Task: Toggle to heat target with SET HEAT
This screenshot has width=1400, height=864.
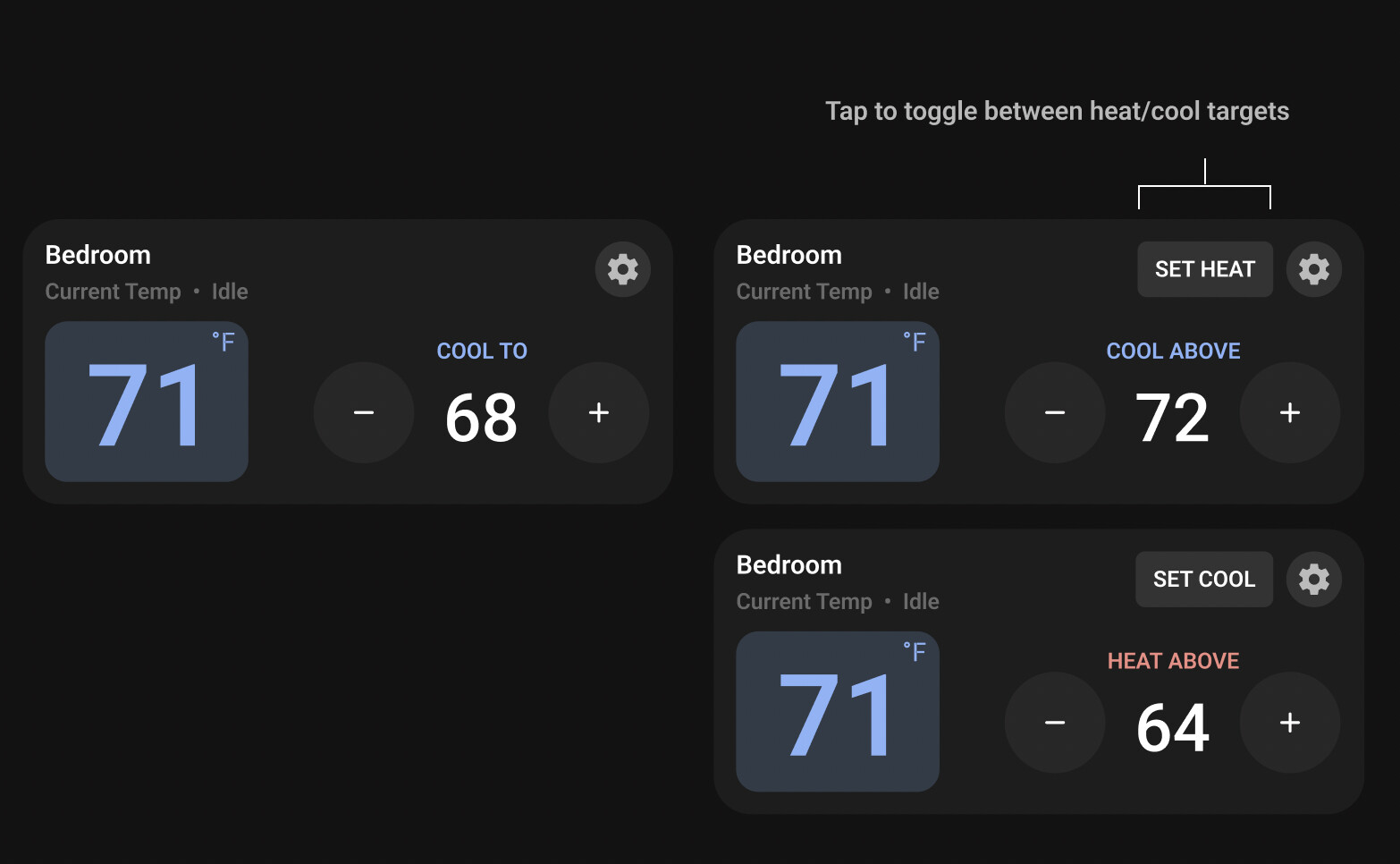Action: [x=1204, y=269]
